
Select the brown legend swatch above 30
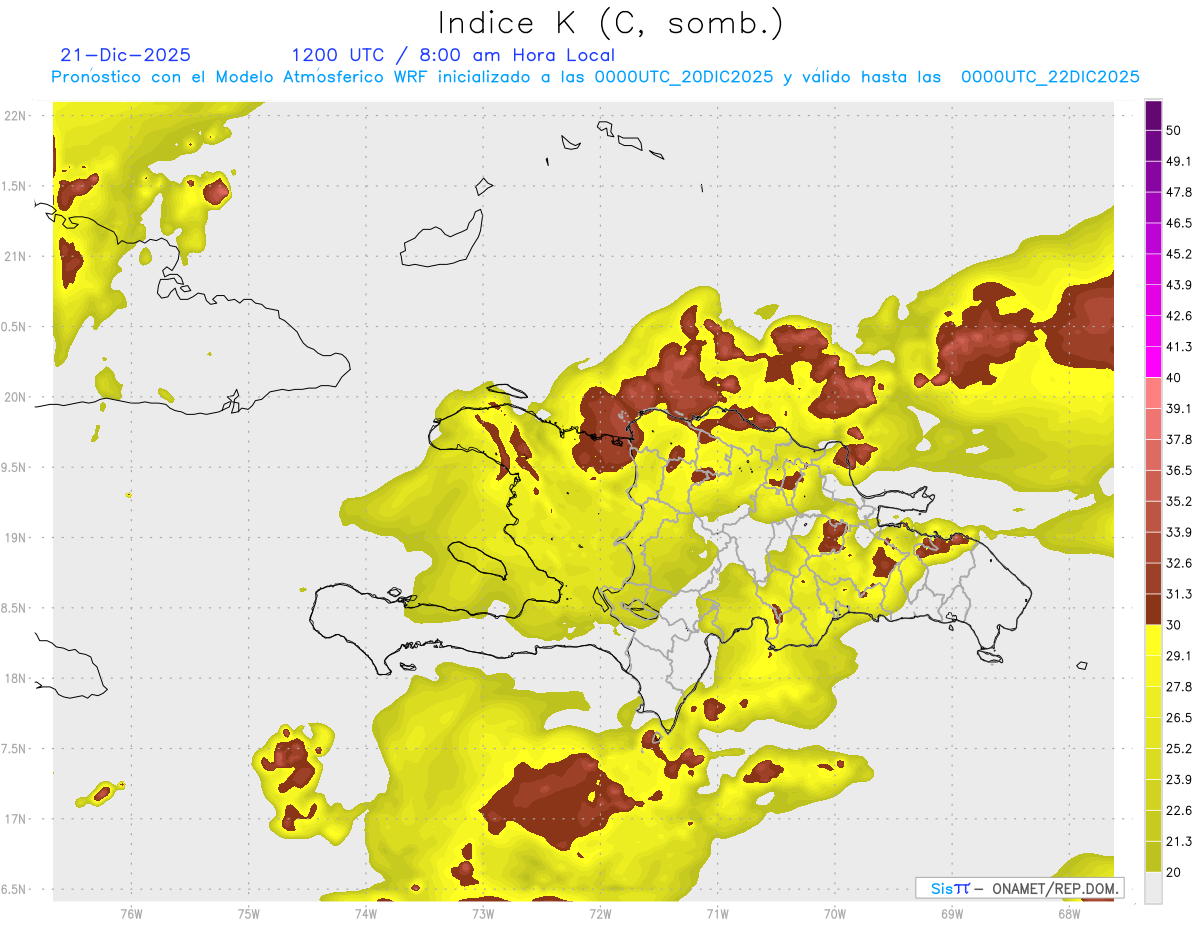(1153, 609)
